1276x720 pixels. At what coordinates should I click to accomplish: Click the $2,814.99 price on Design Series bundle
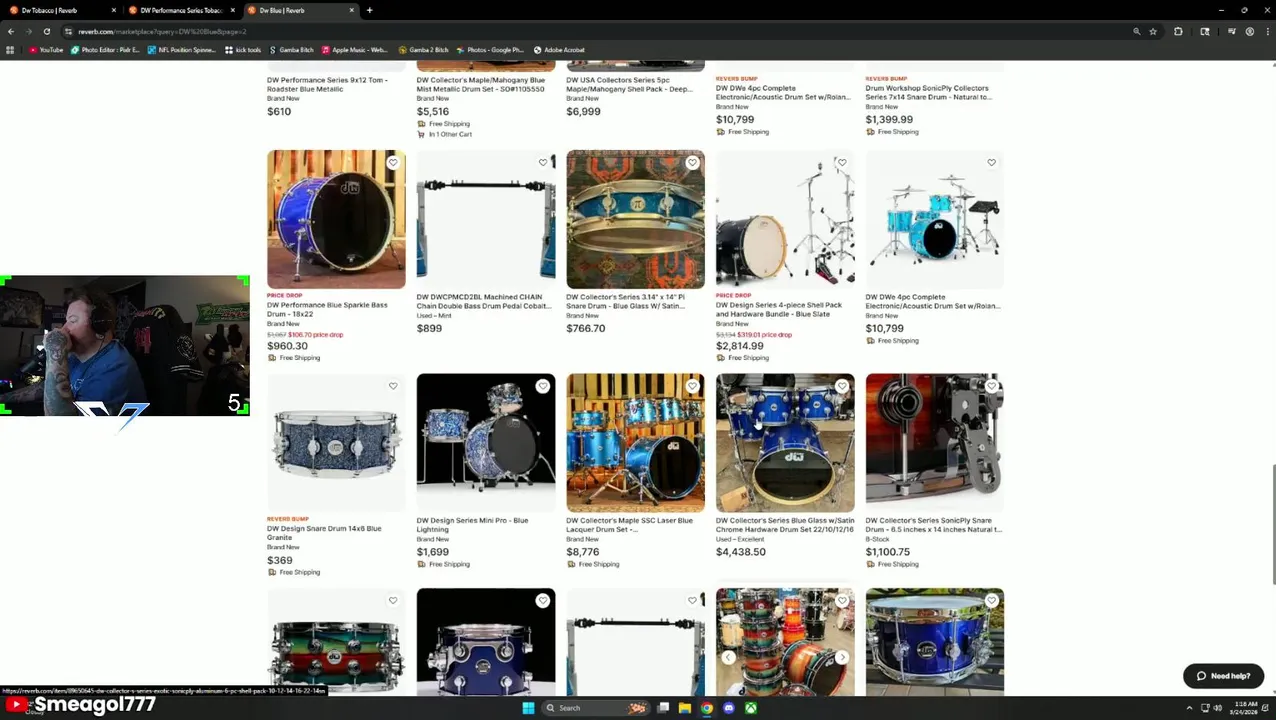point(740,346)
